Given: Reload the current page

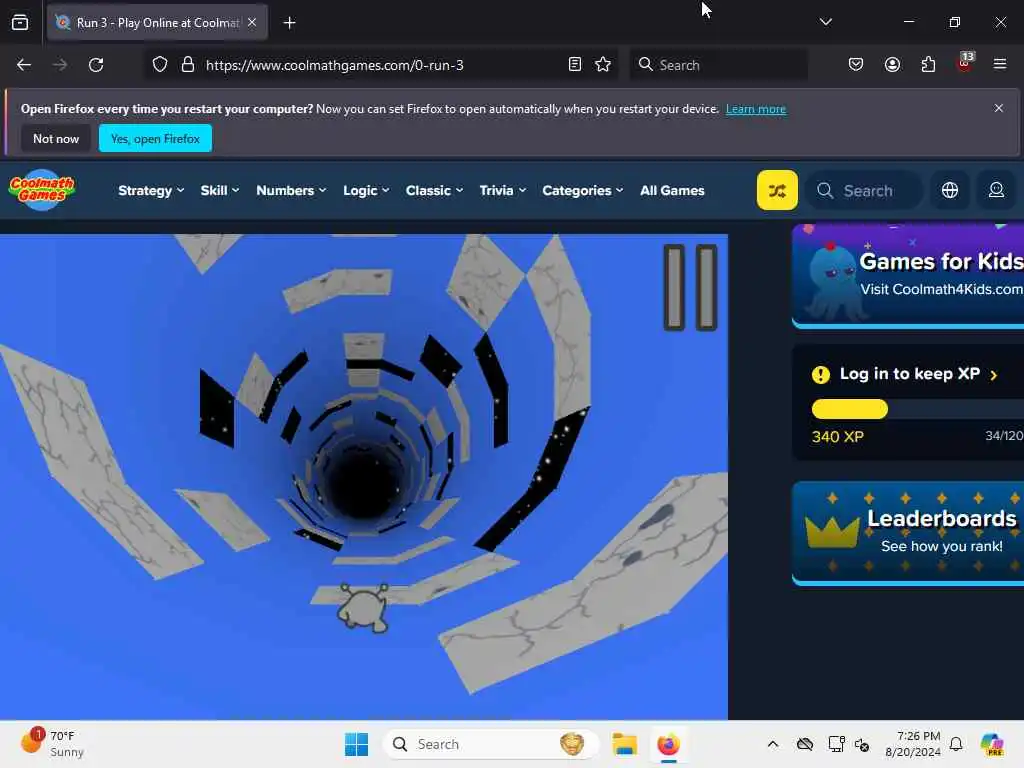Looking at the screenshot, I should [96, 65].
